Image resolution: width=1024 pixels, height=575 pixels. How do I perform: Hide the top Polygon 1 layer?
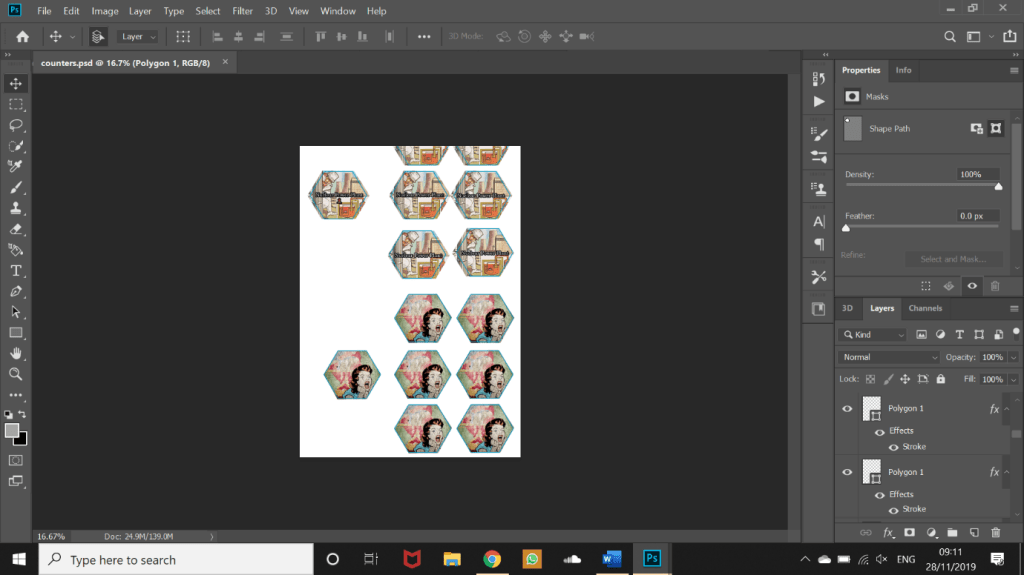(847, 409)
